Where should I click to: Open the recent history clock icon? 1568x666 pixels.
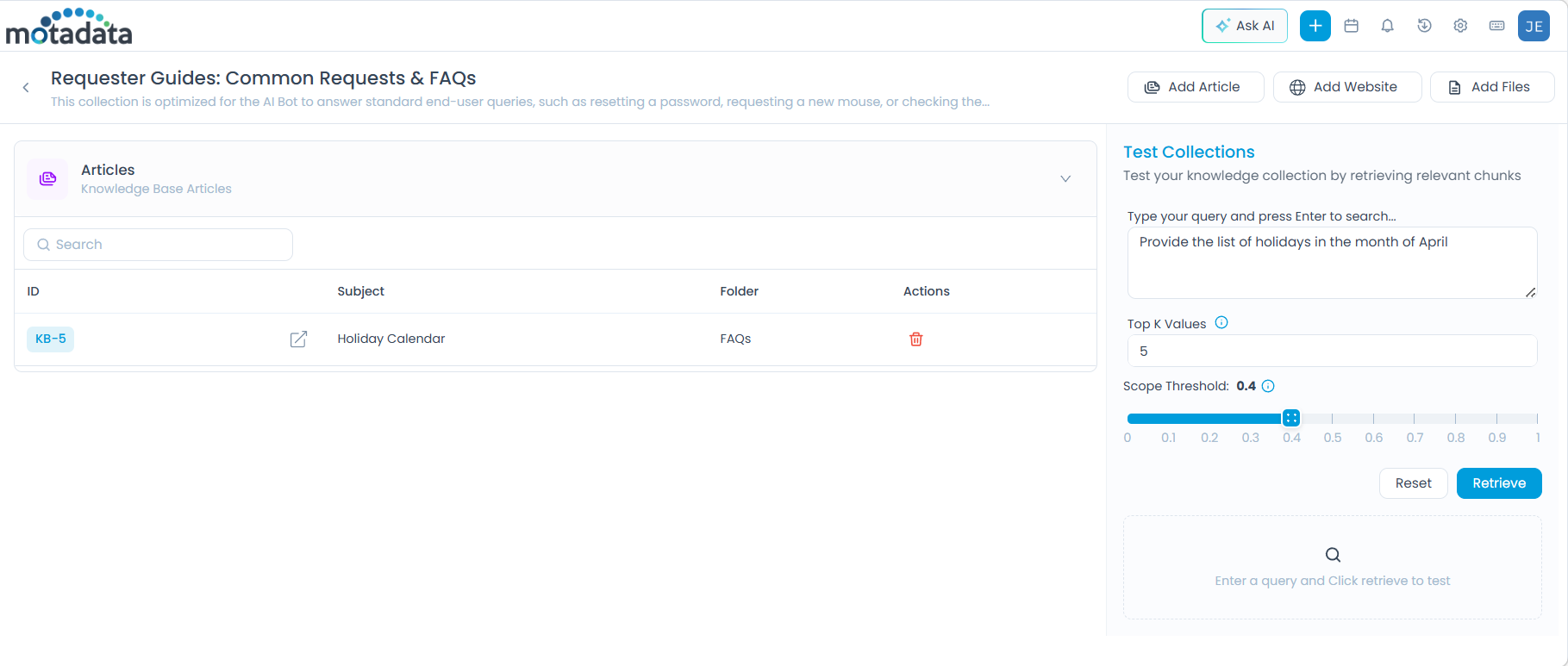pos(1424,26)
